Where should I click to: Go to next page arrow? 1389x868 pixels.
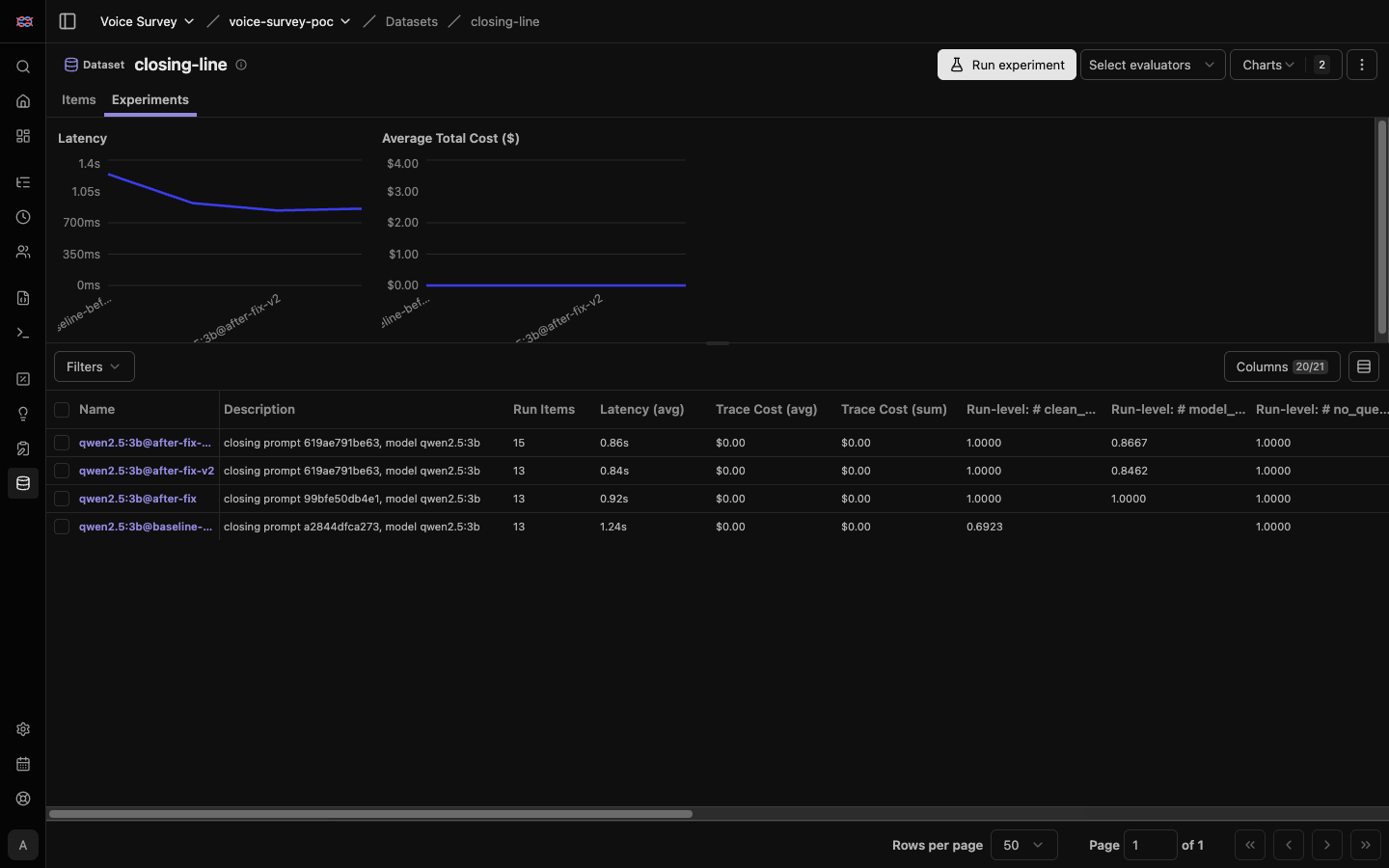(x=1327, y=845)
